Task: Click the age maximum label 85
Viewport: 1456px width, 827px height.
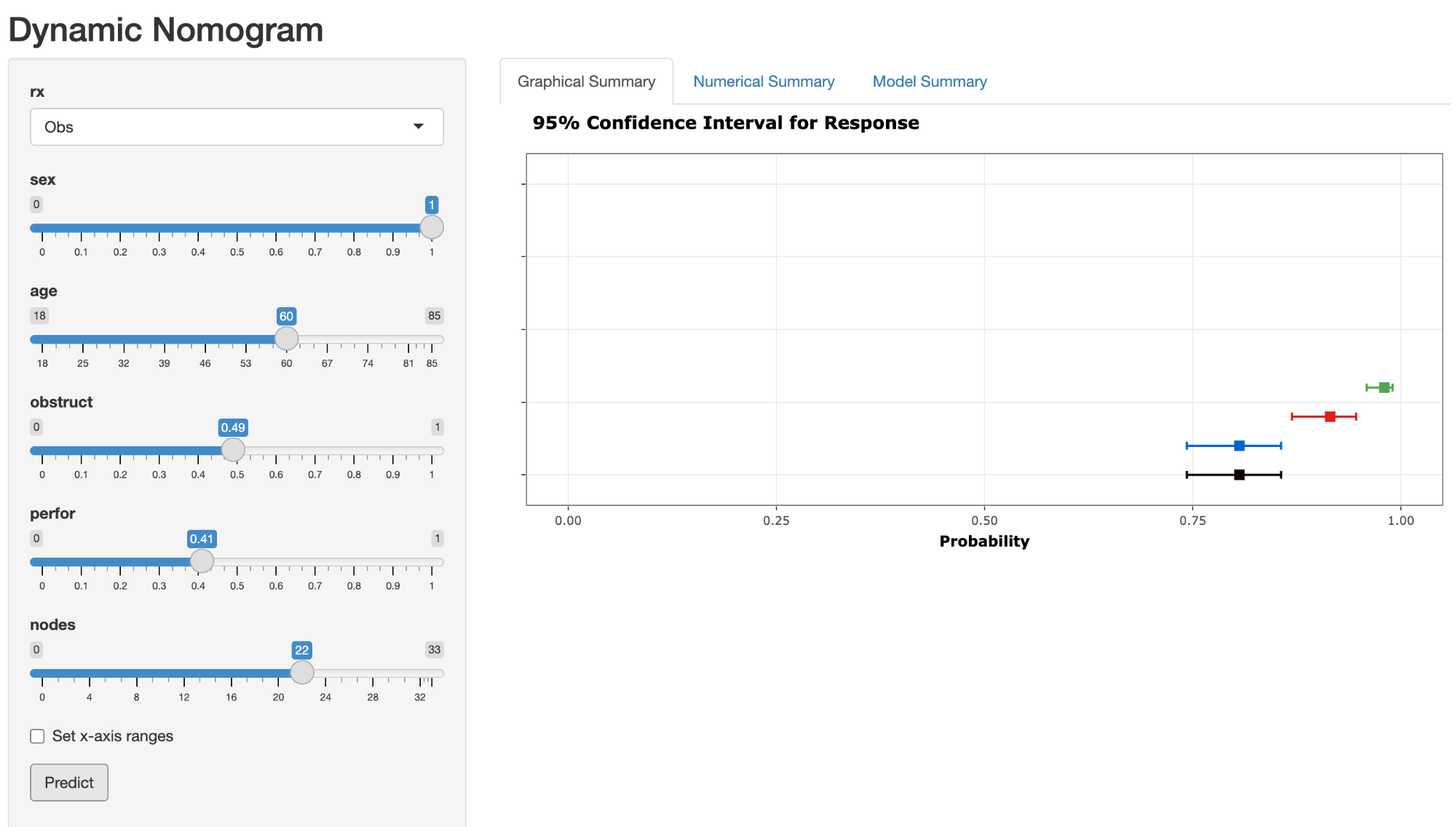Action: click(x=435, y=316)
